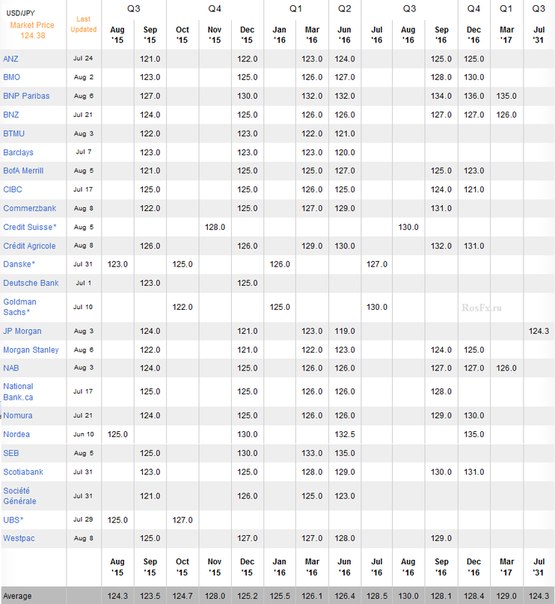Select the bottom Dec '16 column header
555x604 pixels.
[474, 567]
